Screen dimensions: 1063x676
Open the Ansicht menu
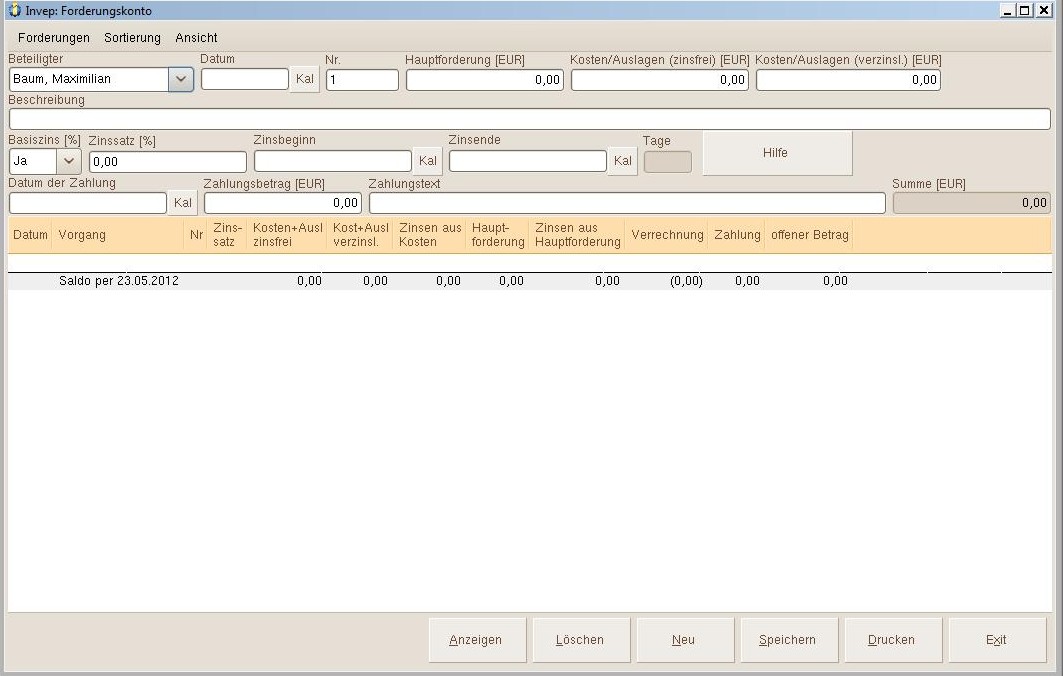[x=196, y=38]
